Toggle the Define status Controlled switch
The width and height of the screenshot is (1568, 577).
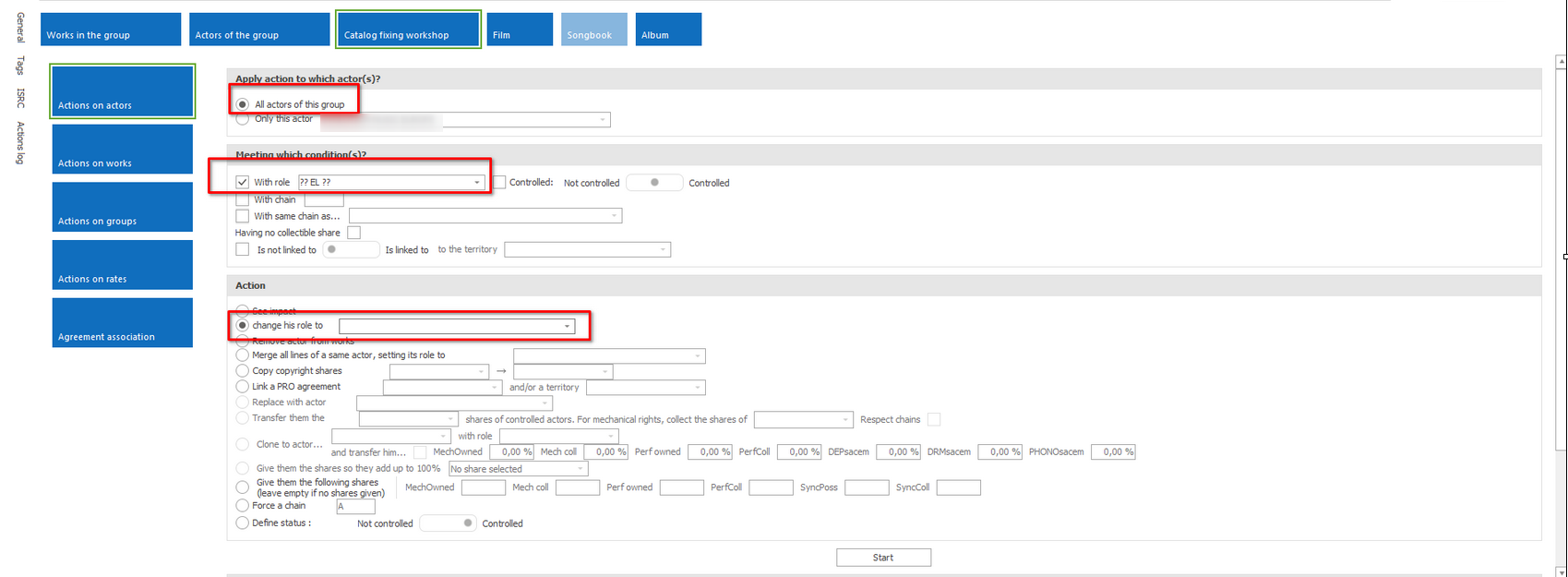tap(448, 523)
